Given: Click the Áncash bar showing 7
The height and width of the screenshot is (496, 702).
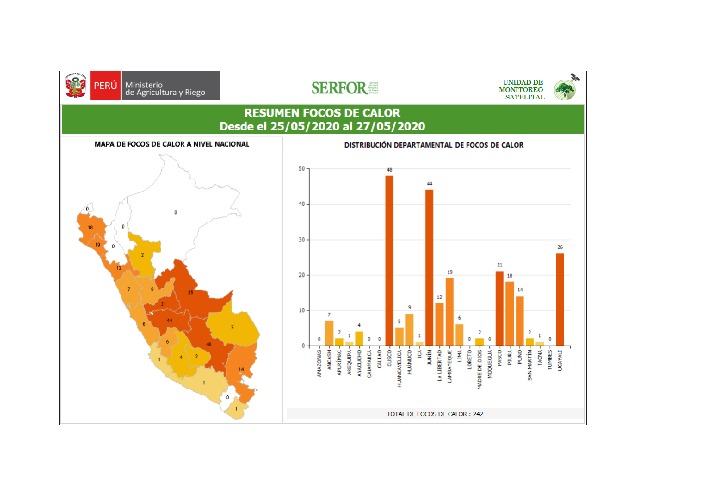Looking at the screenshot, I should click(329, 333).
